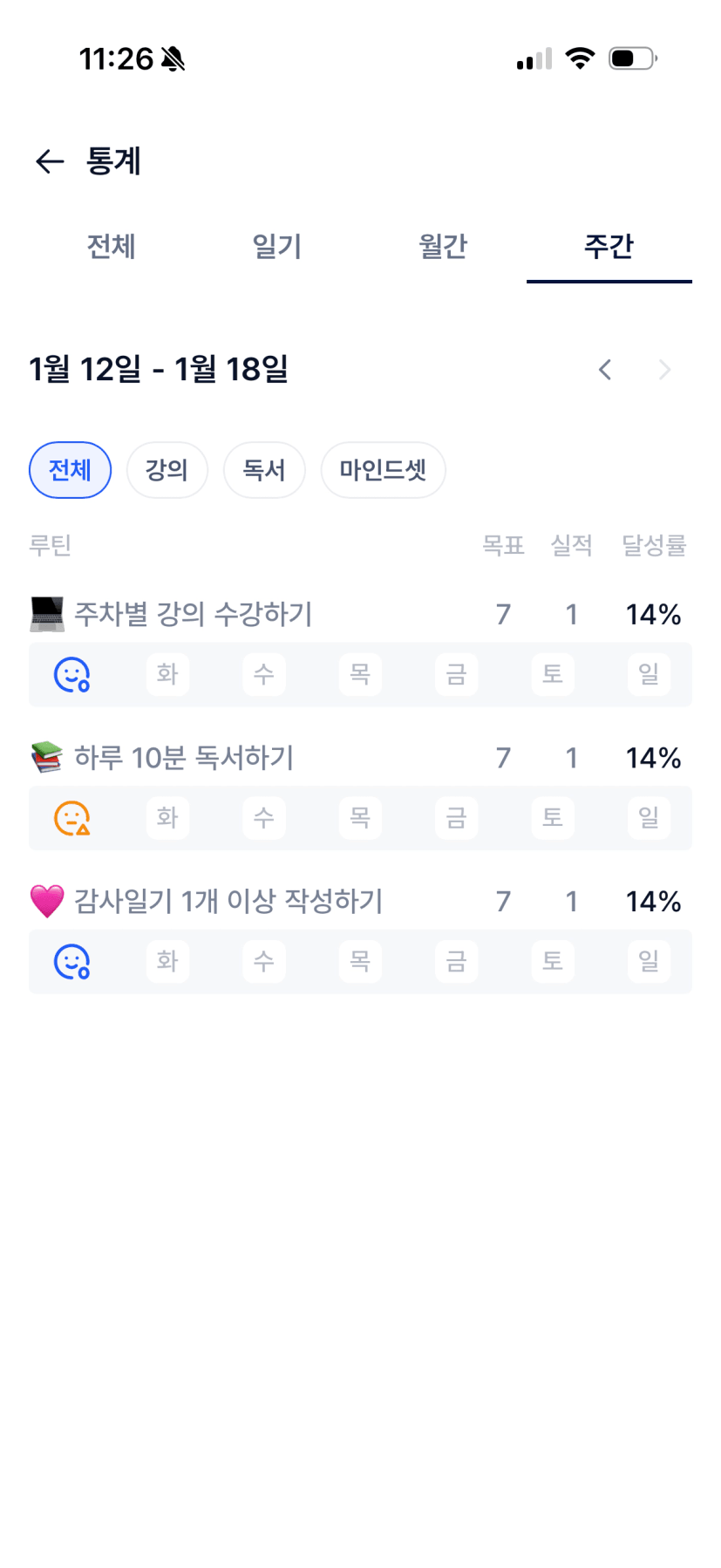The height and width of the screenshot is (1568, 721).
Task: Switch to the 전체 statistics tab
Action: 111,247
